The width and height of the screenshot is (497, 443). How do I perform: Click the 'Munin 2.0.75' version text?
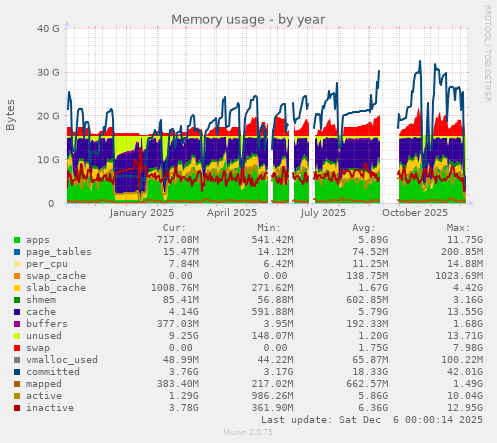pyautogui.click(x=248, y=433)
